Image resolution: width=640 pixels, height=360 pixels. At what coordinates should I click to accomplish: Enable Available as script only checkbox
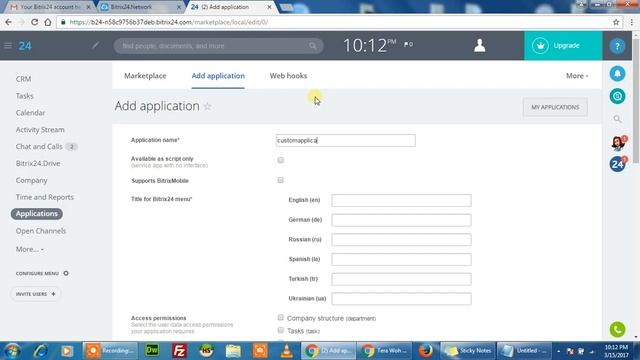click(x=280, y=160)
